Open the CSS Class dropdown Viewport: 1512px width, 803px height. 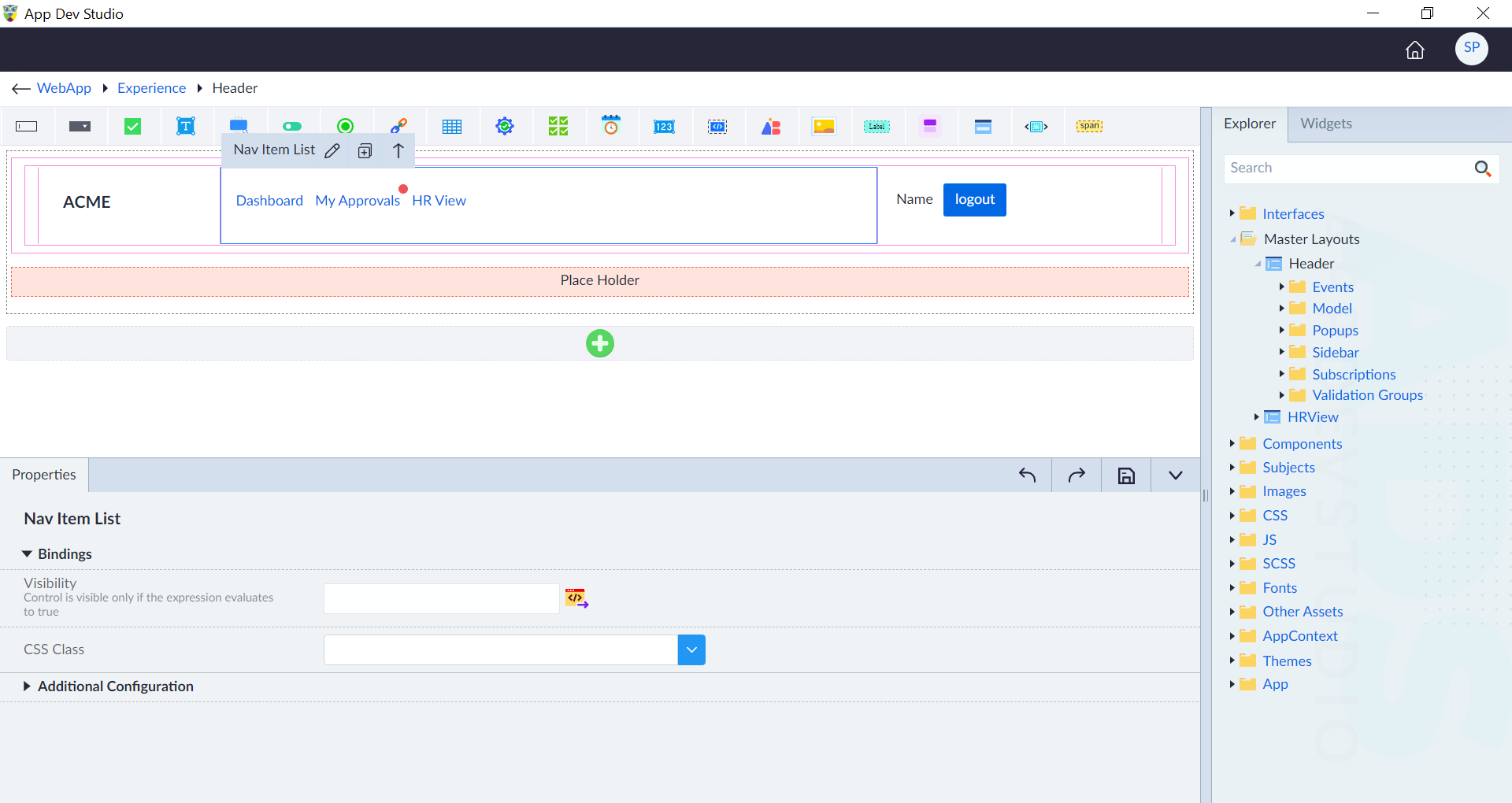tap(691, 649)
